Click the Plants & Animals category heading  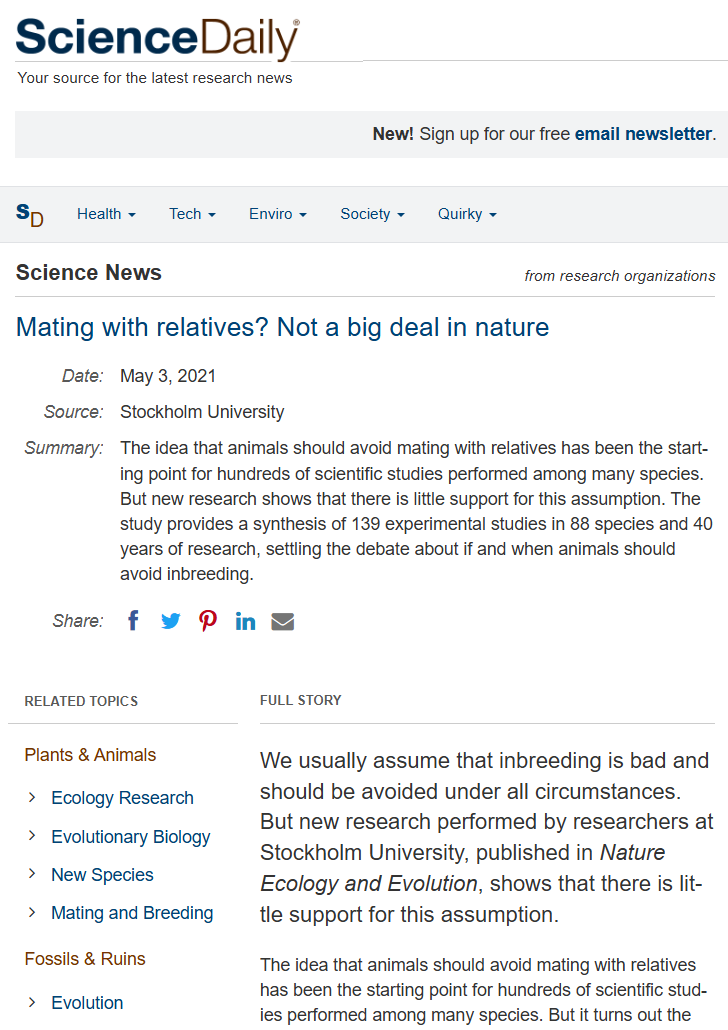(90, 755)
